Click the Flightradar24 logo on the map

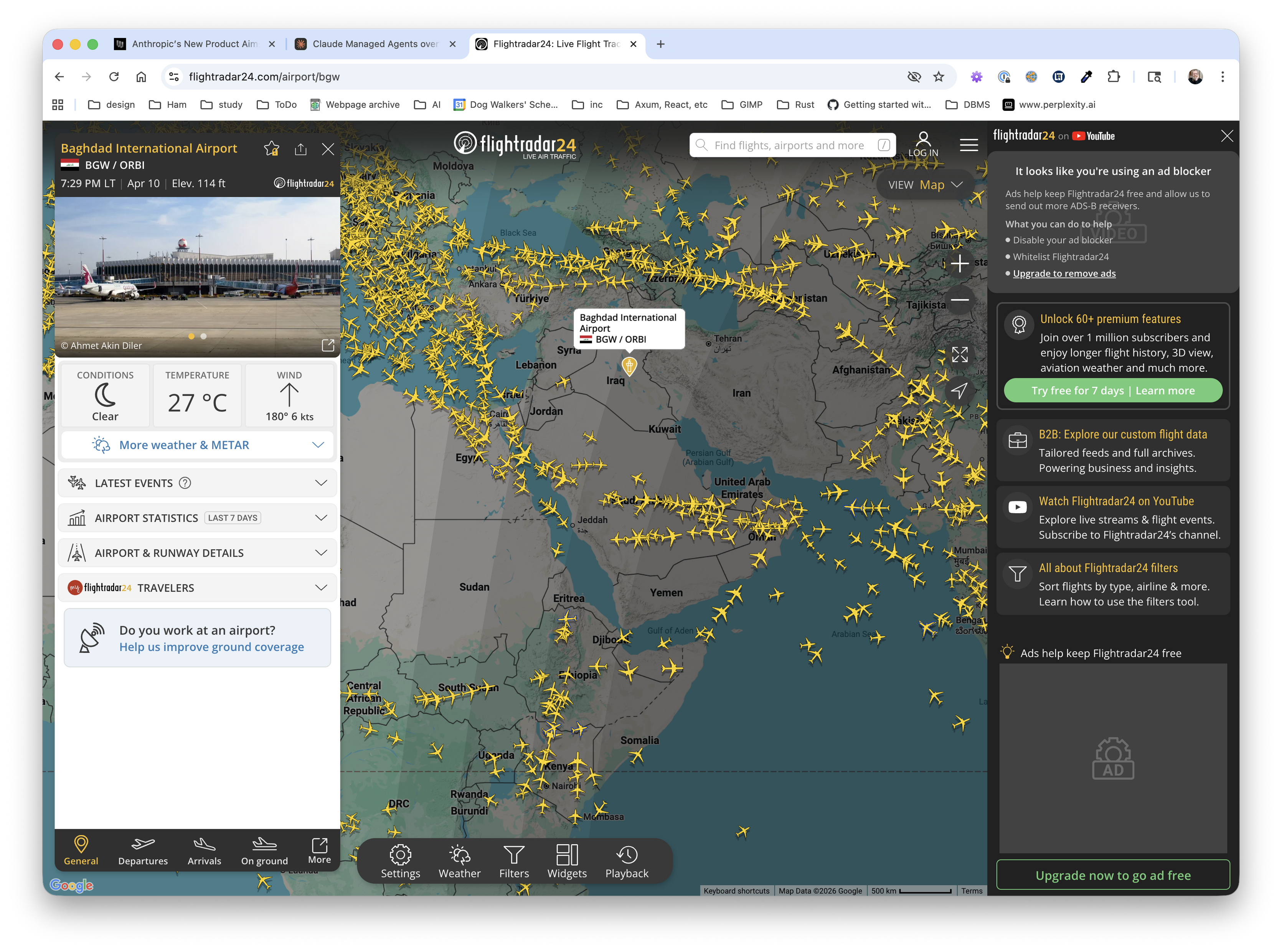(515, 145)
